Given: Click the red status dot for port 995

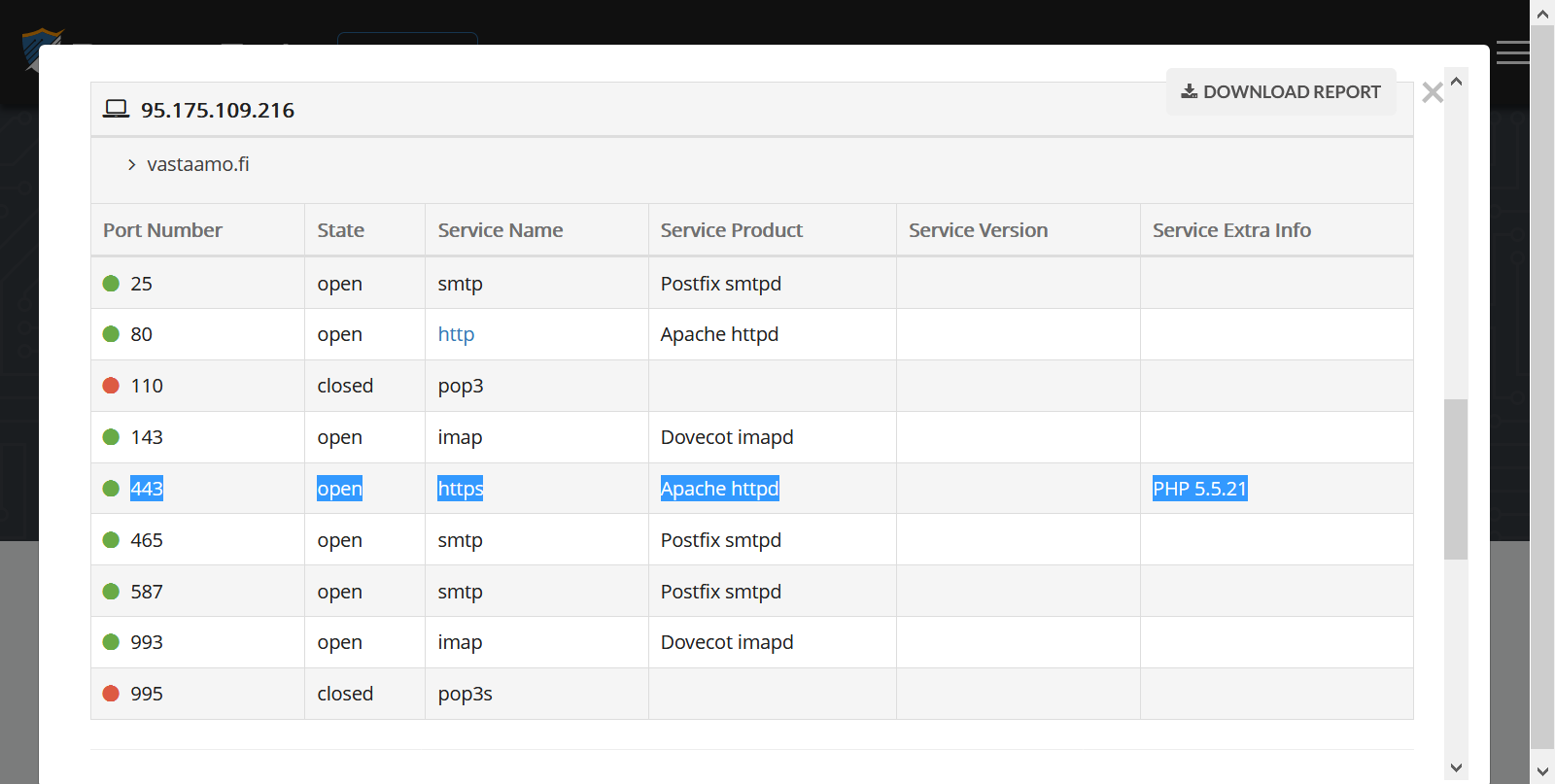Looking at the screenshot, I should coord(111,694).
